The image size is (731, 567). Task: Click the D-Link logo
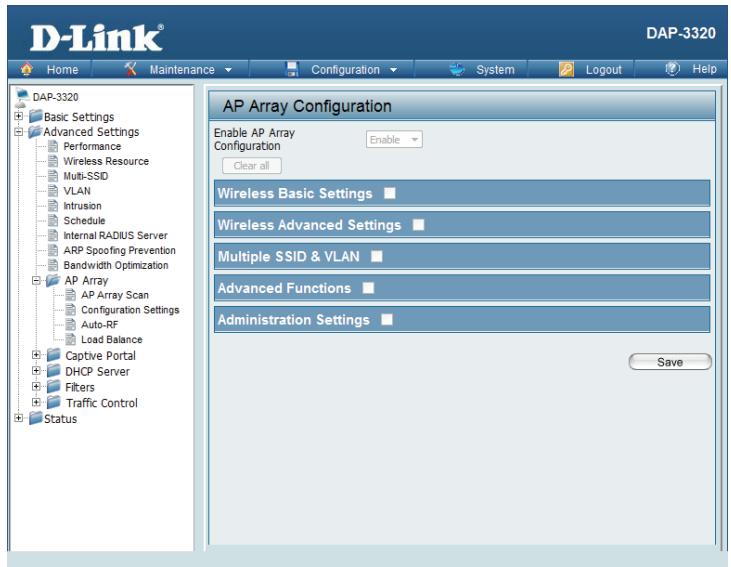(x=97, y=37)
